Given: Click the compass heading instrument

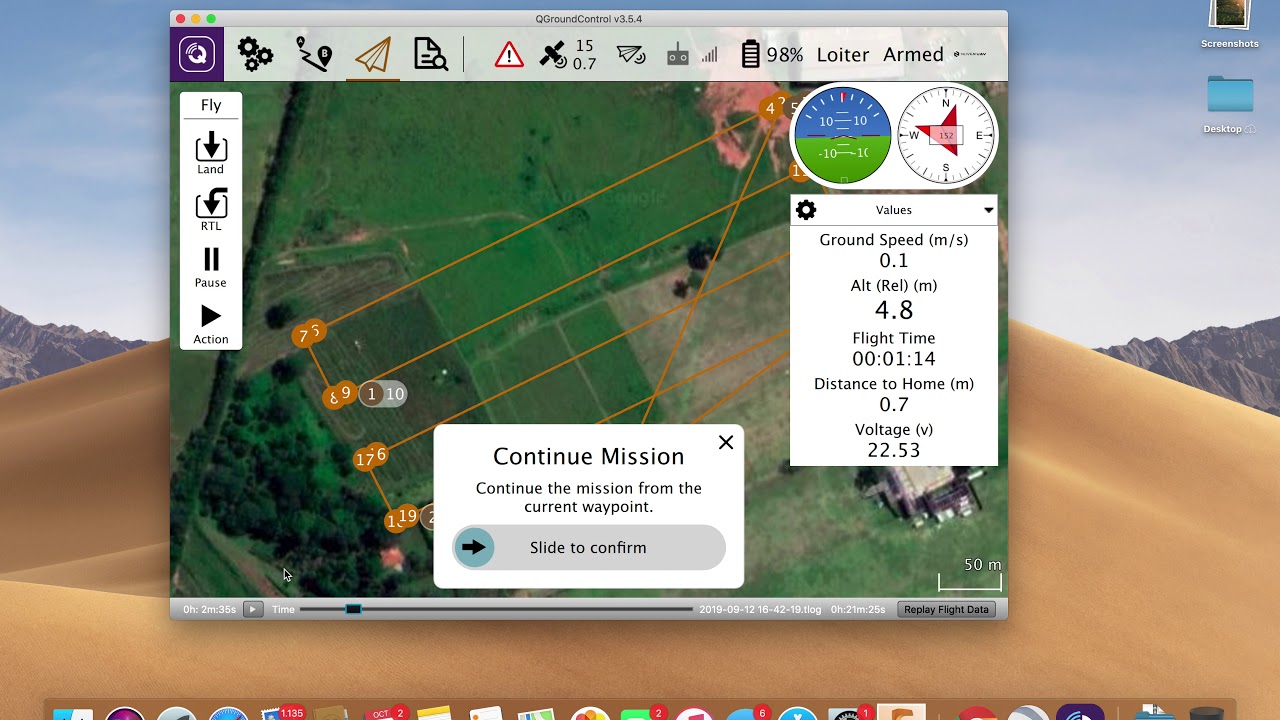Looking at the screenshot, I should pyautogui.click(x=946, y=135).
